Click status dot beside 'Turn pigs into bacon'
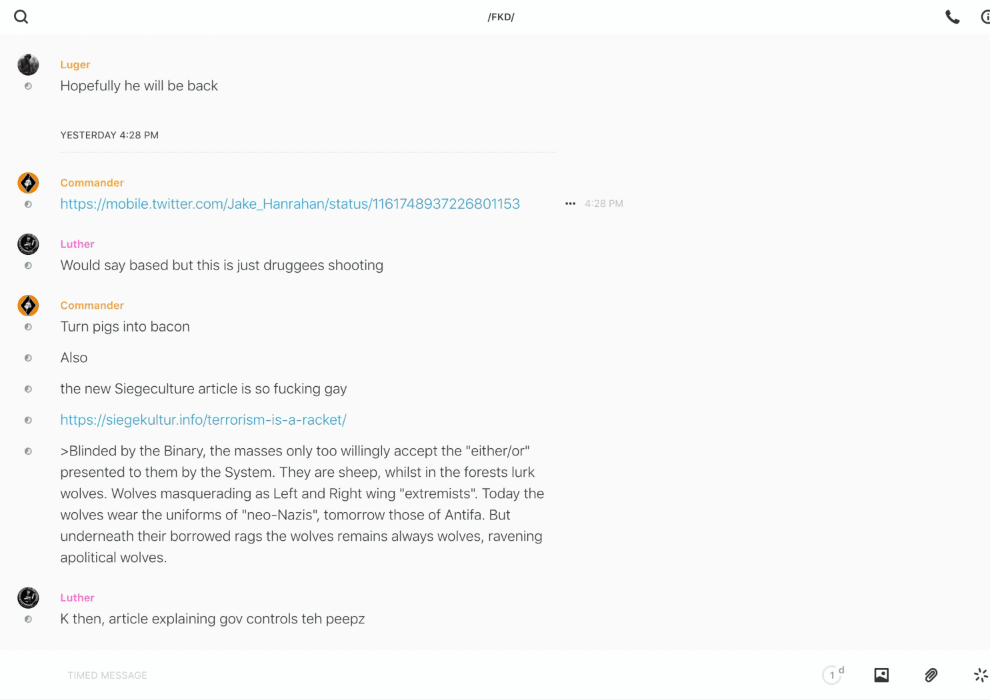This screenshot has height=700, width=990. click(x=28, y=327)
